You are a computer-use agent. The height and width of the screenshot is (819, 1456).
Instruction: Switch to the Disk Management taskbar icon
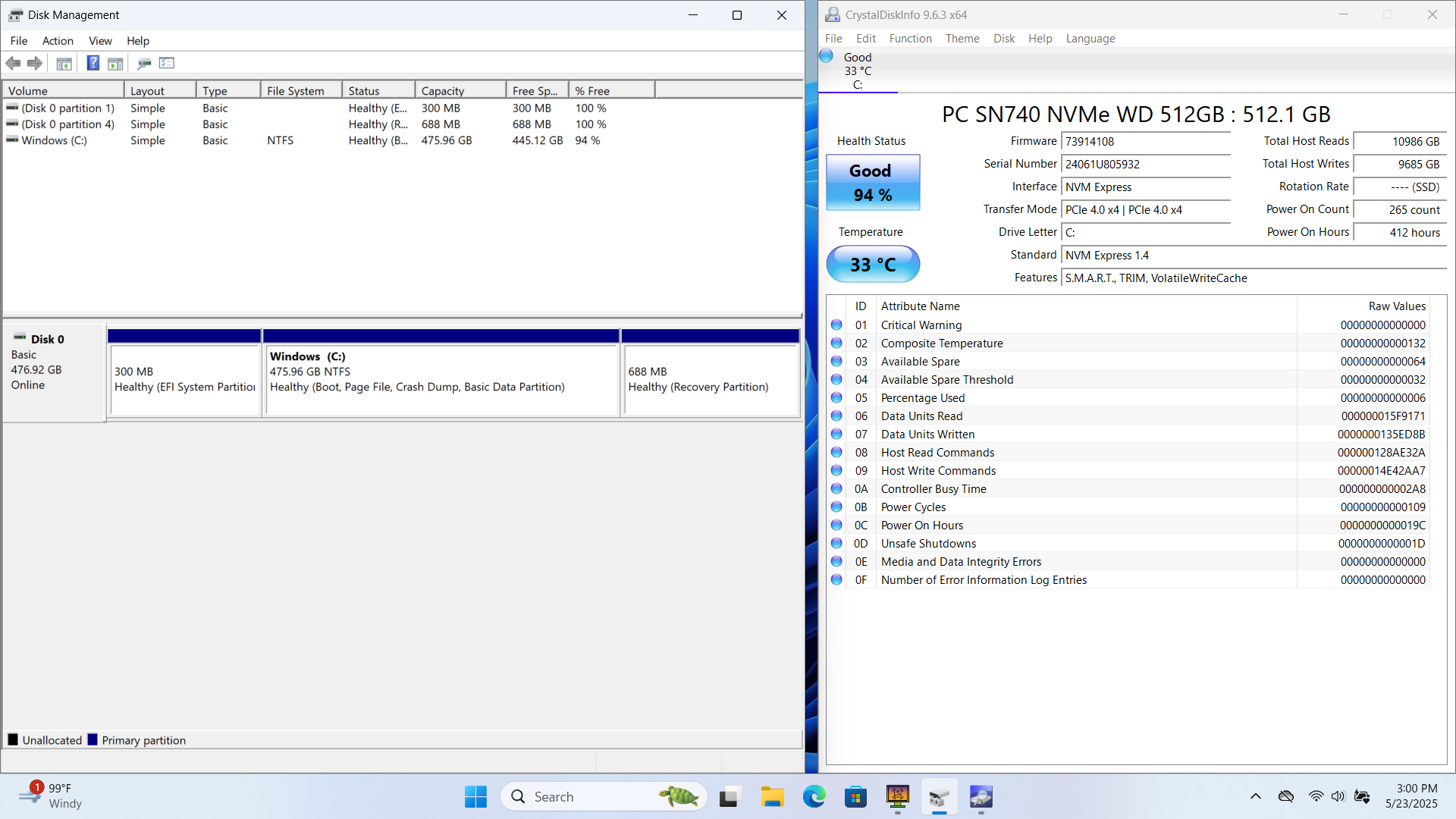click(939, 796)
